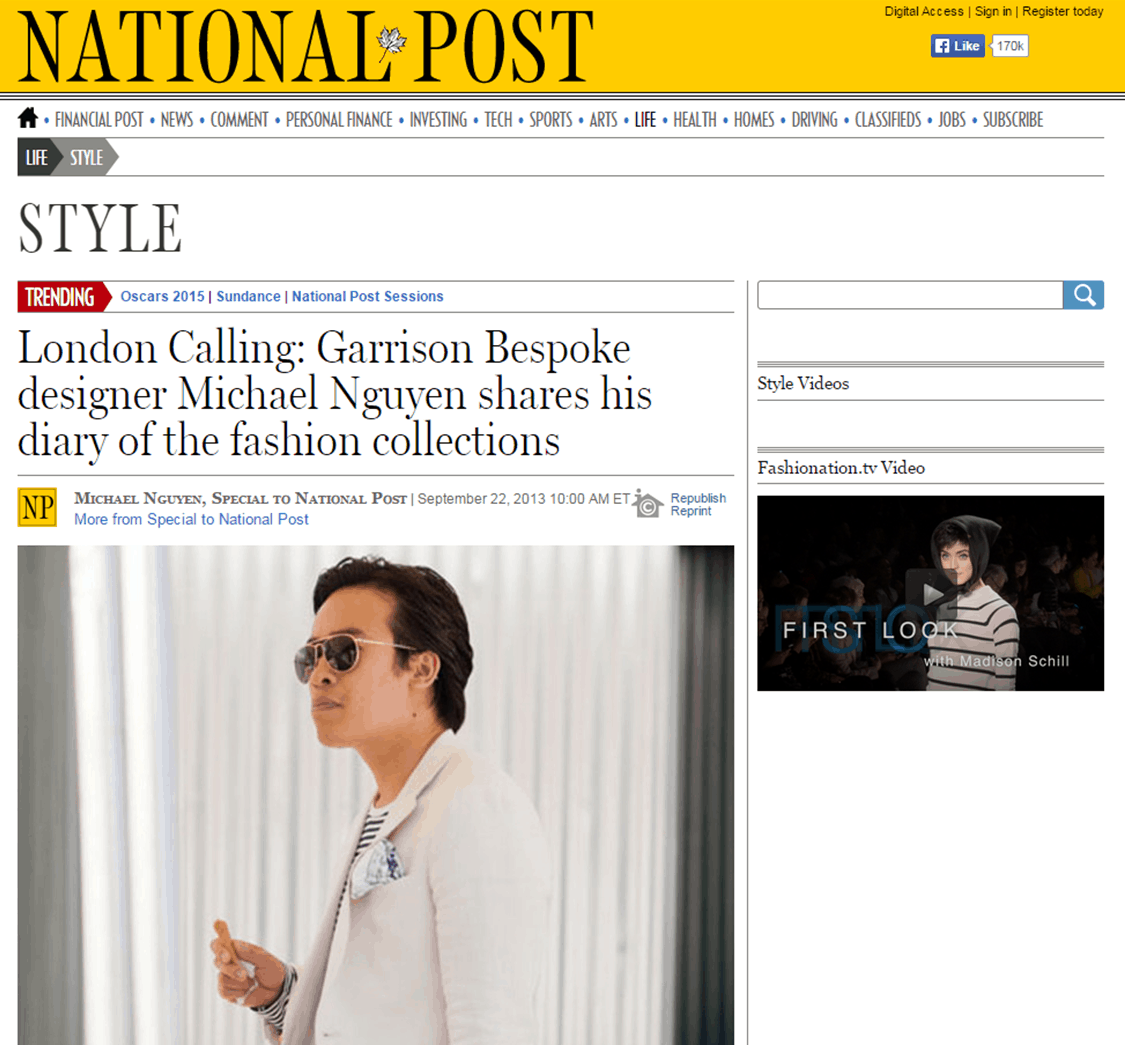The width and height of the screenshot is (1125, 1045).
Task: Click the Style Videos heading
Action: click(803, 383)
